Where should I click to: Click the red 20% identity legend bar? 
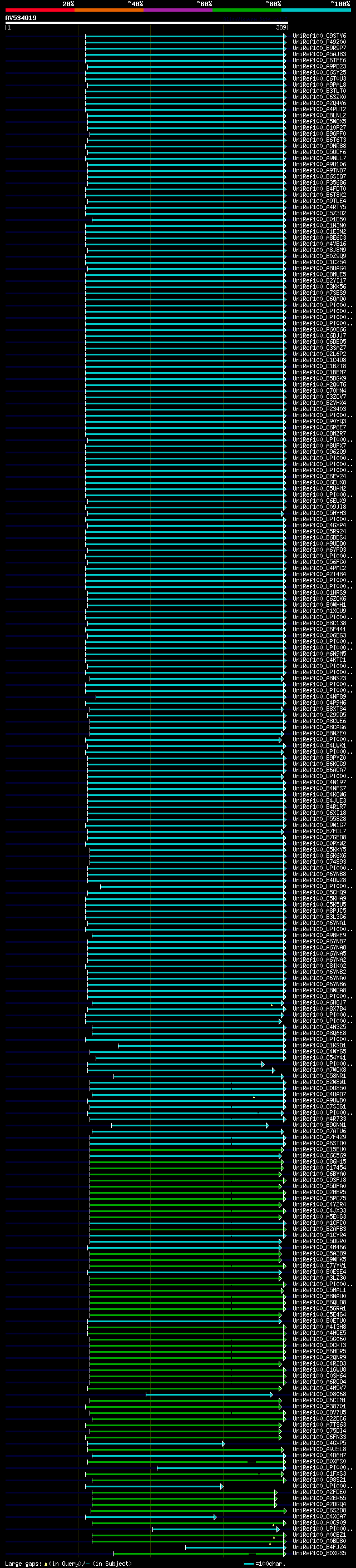pos(39,10)
